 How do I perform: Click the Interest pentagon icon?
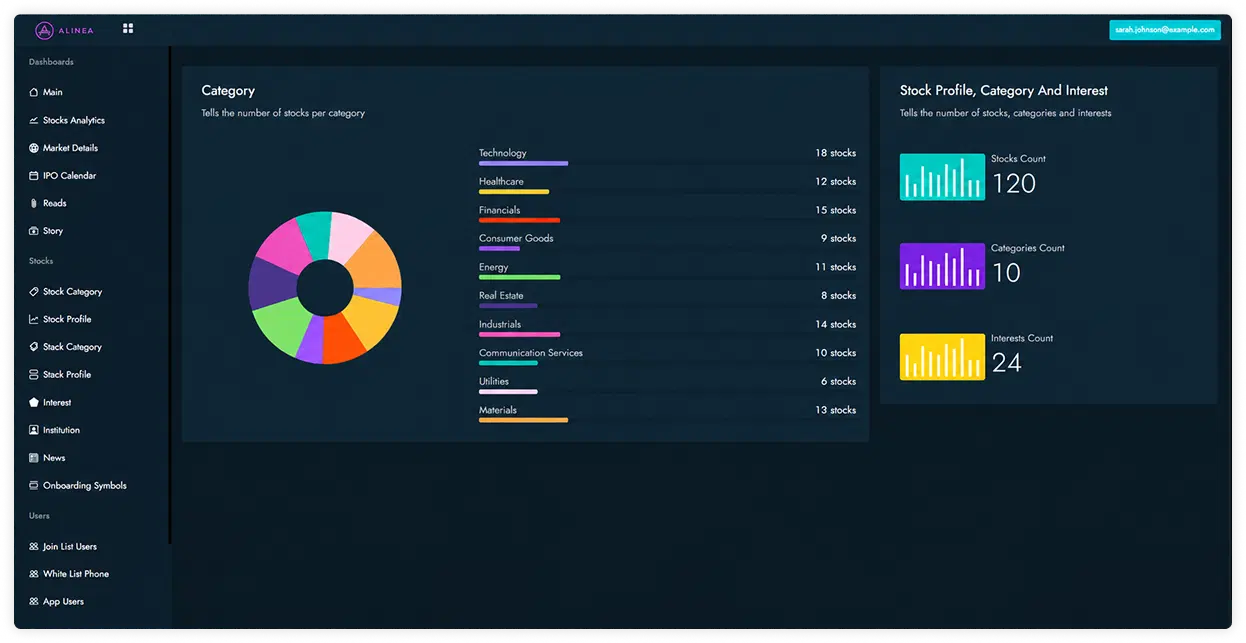pos(34,402)
